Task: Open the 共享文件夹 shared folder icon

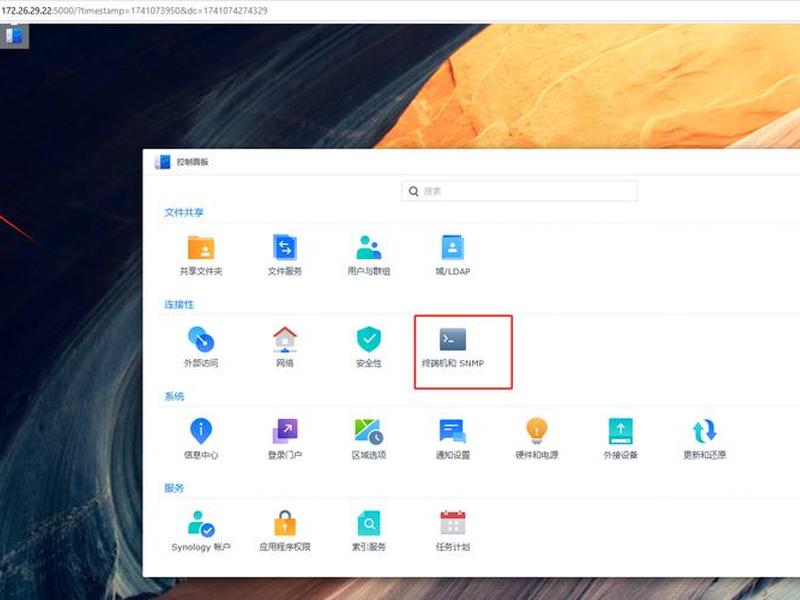Action: (x=201, y=247)
